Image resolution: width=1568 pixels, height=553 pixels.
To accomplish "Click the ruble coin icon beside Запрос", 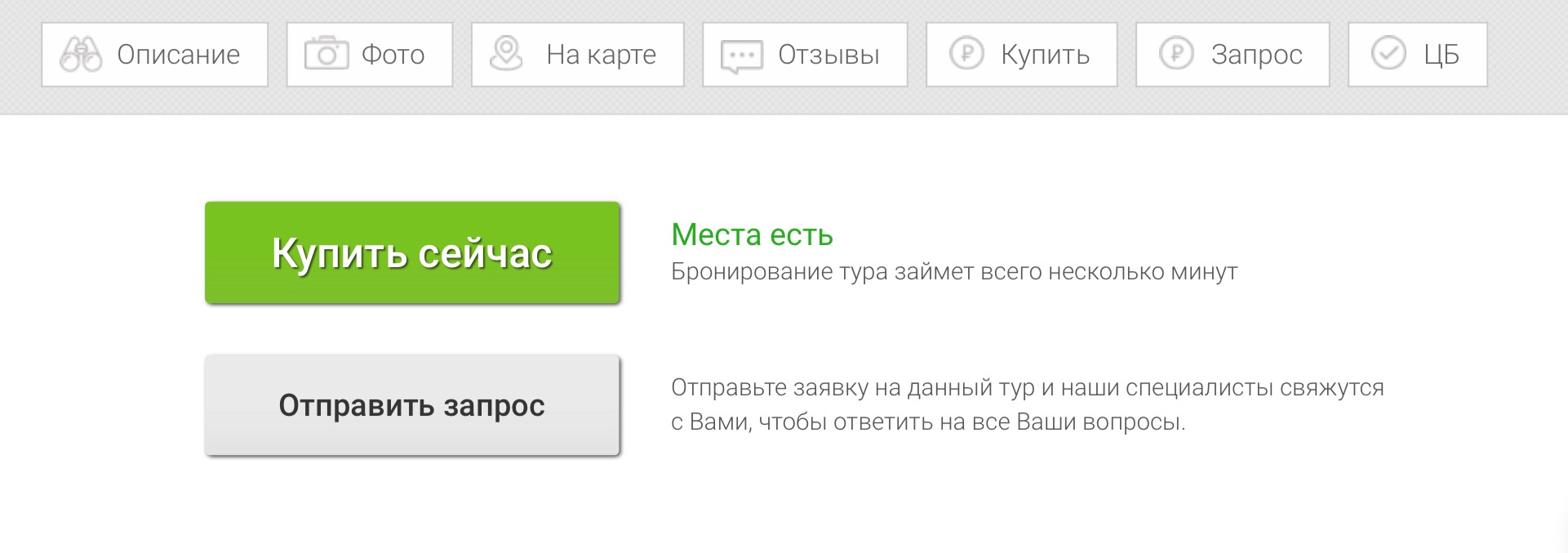I will [x=1176, y=54].
